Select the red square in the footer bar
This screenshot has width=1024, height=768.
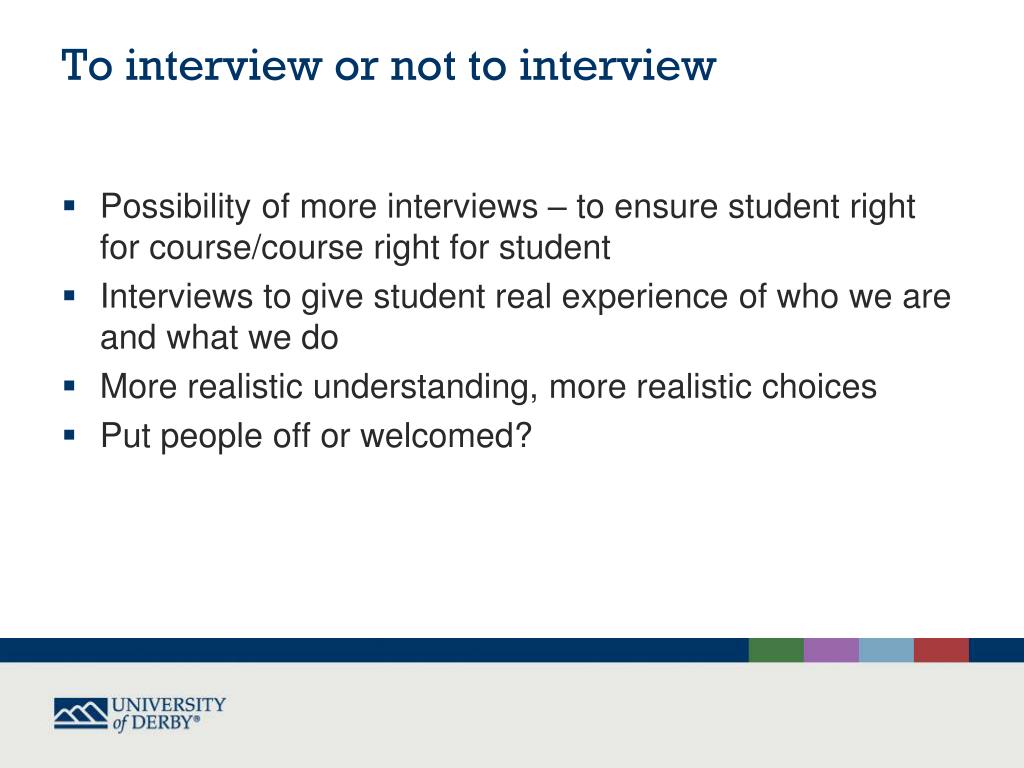[941, 650]
